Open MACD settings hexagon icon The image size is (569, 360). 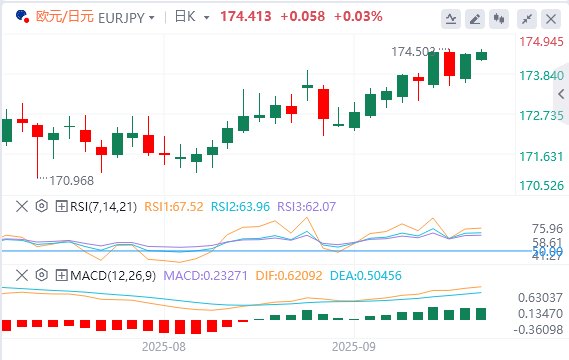(42, 275)
